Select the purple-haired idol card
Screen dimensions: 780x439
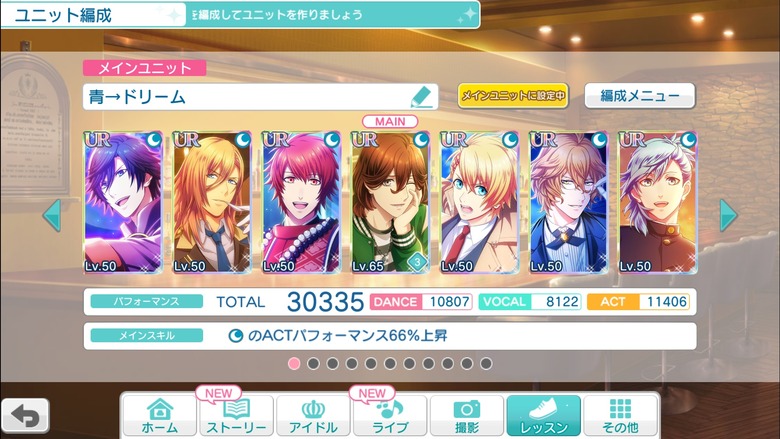pyautogui.click(x=123, y=202)
